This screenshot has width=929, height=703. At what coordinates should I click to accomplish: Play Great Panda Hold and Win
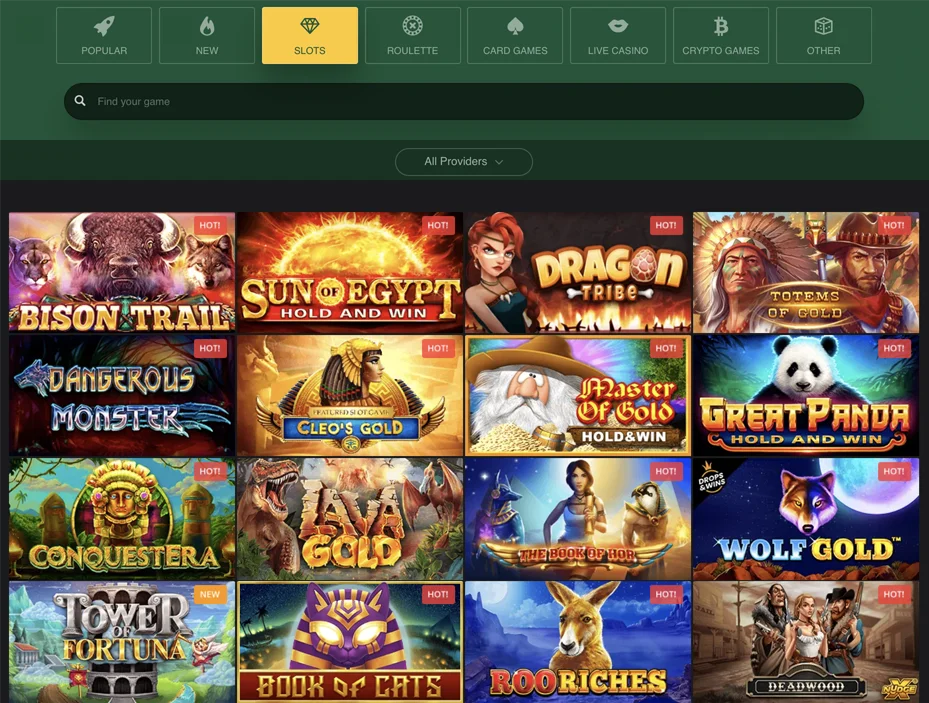click(x=806, y=395)
